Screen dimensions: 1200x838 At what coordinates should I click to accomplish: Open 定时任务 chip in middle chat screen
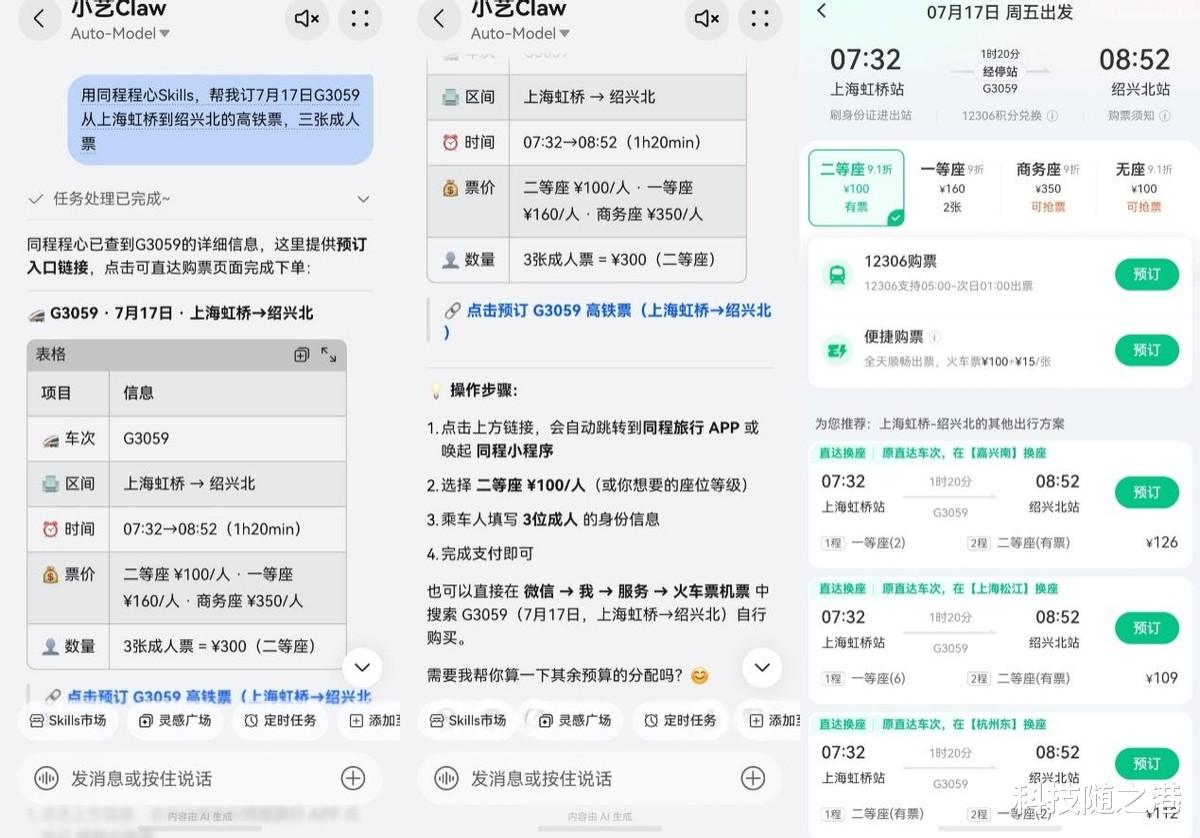pos(682,720)
